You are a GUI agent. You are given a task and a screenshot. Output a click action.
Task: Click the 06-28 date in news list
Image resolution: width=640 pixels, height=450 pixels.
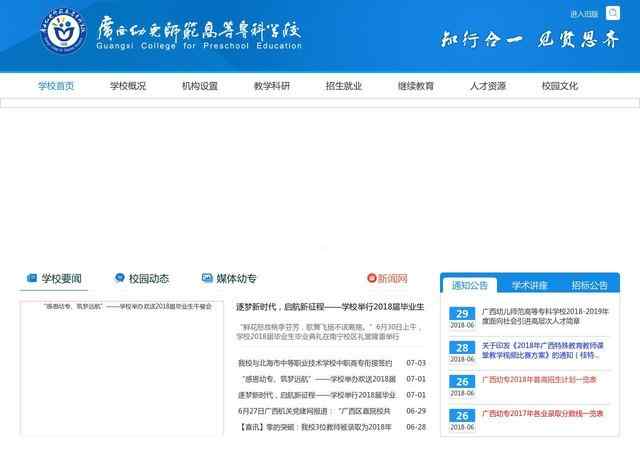tap(416, 427)
